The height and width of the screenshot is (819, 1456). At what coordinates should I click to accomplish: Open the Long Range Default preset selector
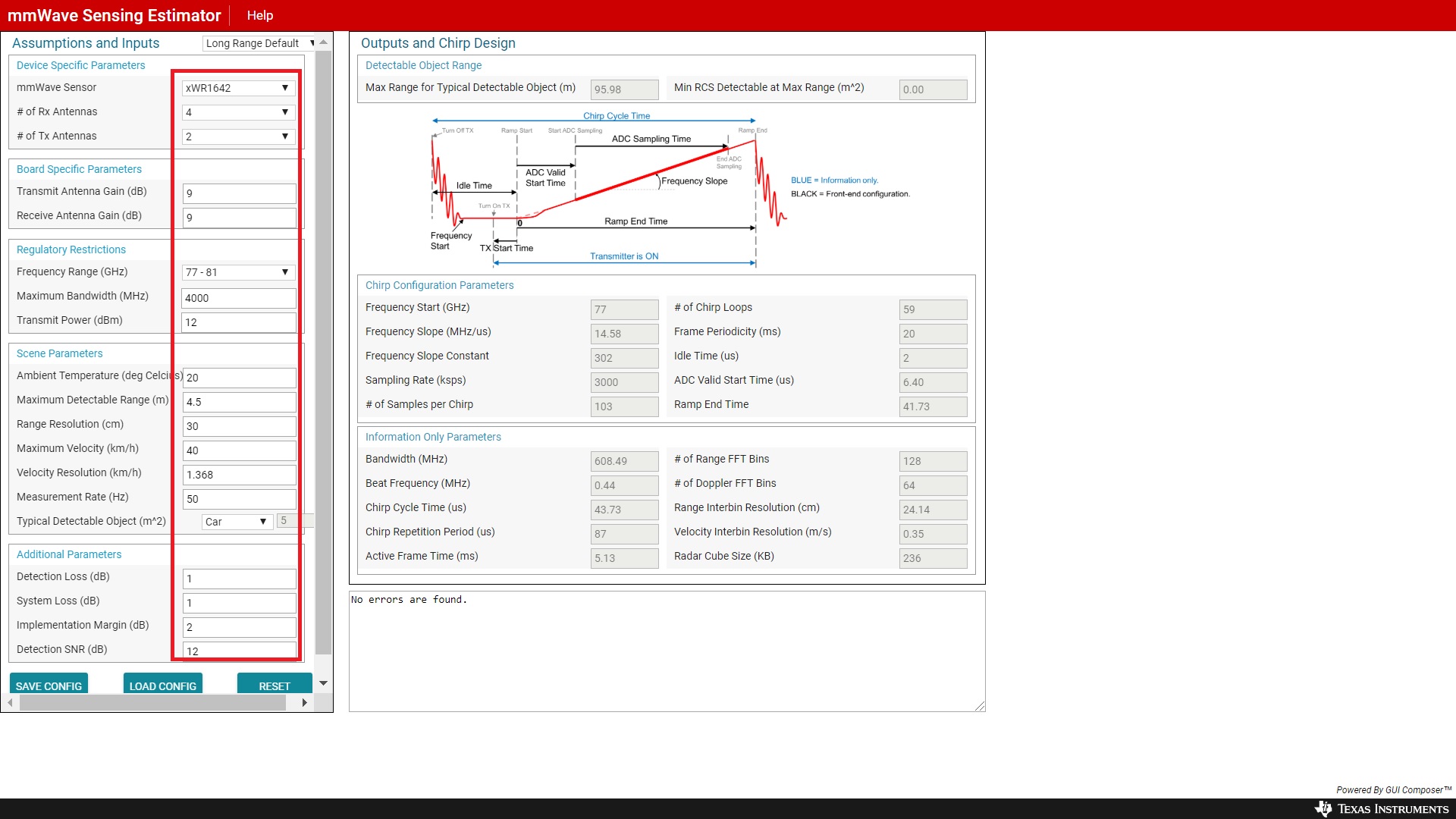pyautogui.click(x=259, y=43)
